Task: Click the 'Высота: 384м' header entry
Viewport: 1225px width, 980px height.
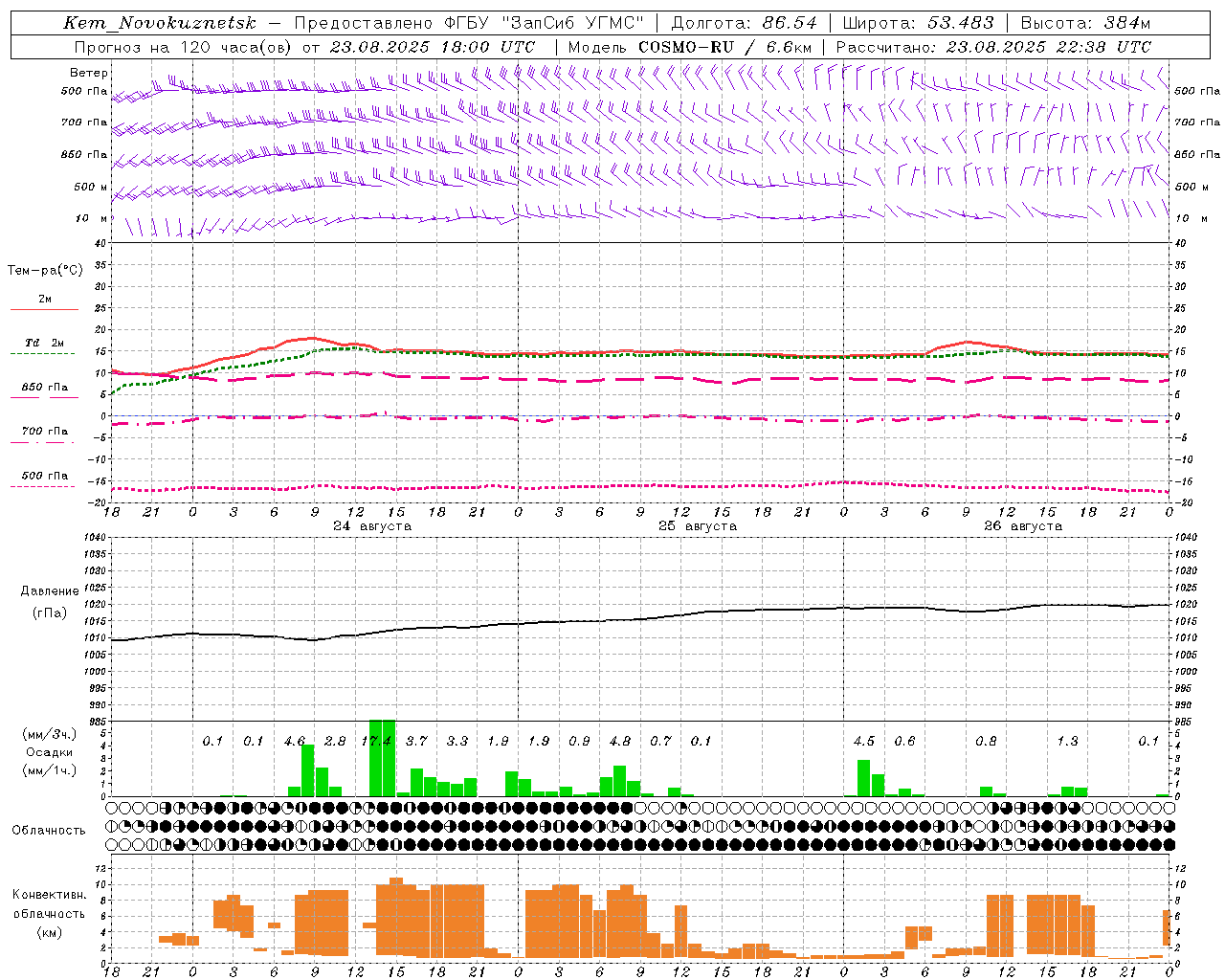Action: (x=1085, y=23)
